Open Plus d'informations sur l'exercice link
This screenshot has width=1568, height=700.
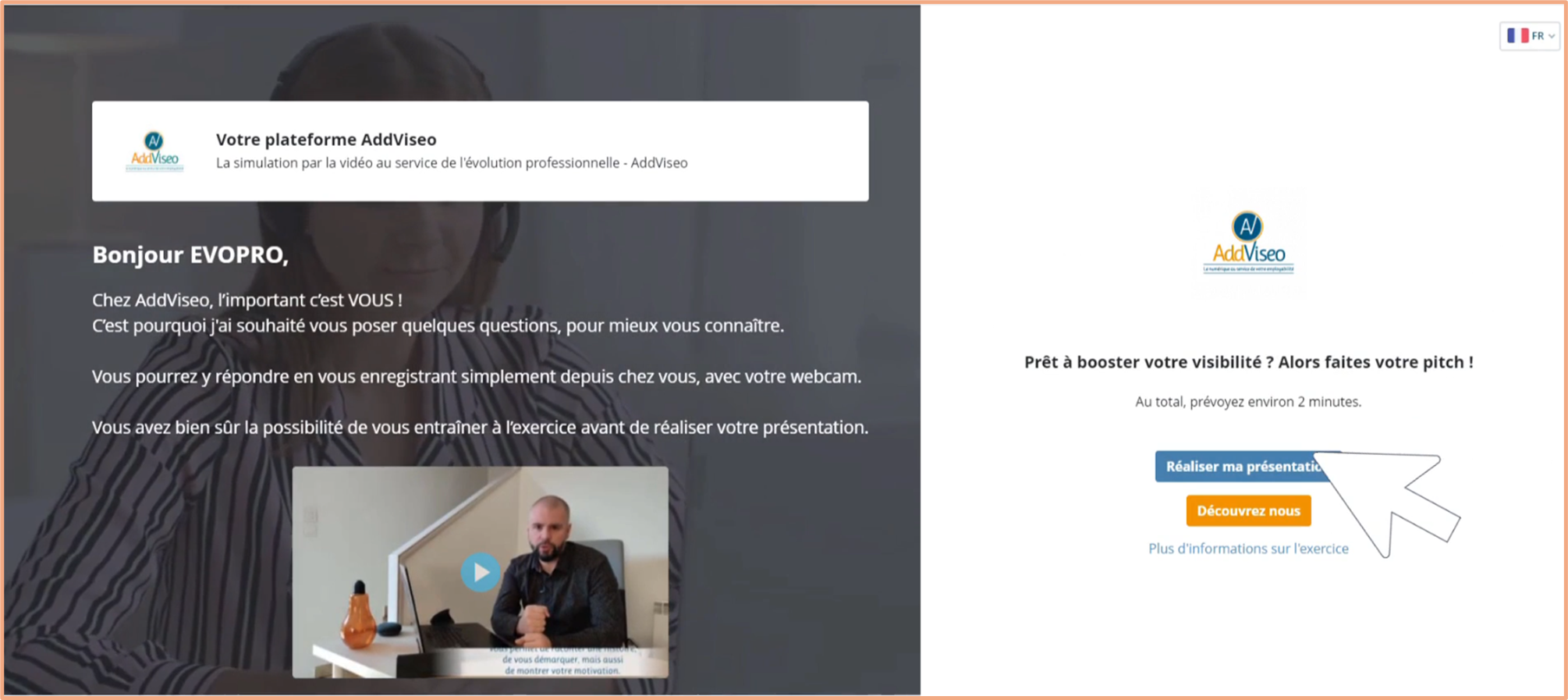point(1248,549)
